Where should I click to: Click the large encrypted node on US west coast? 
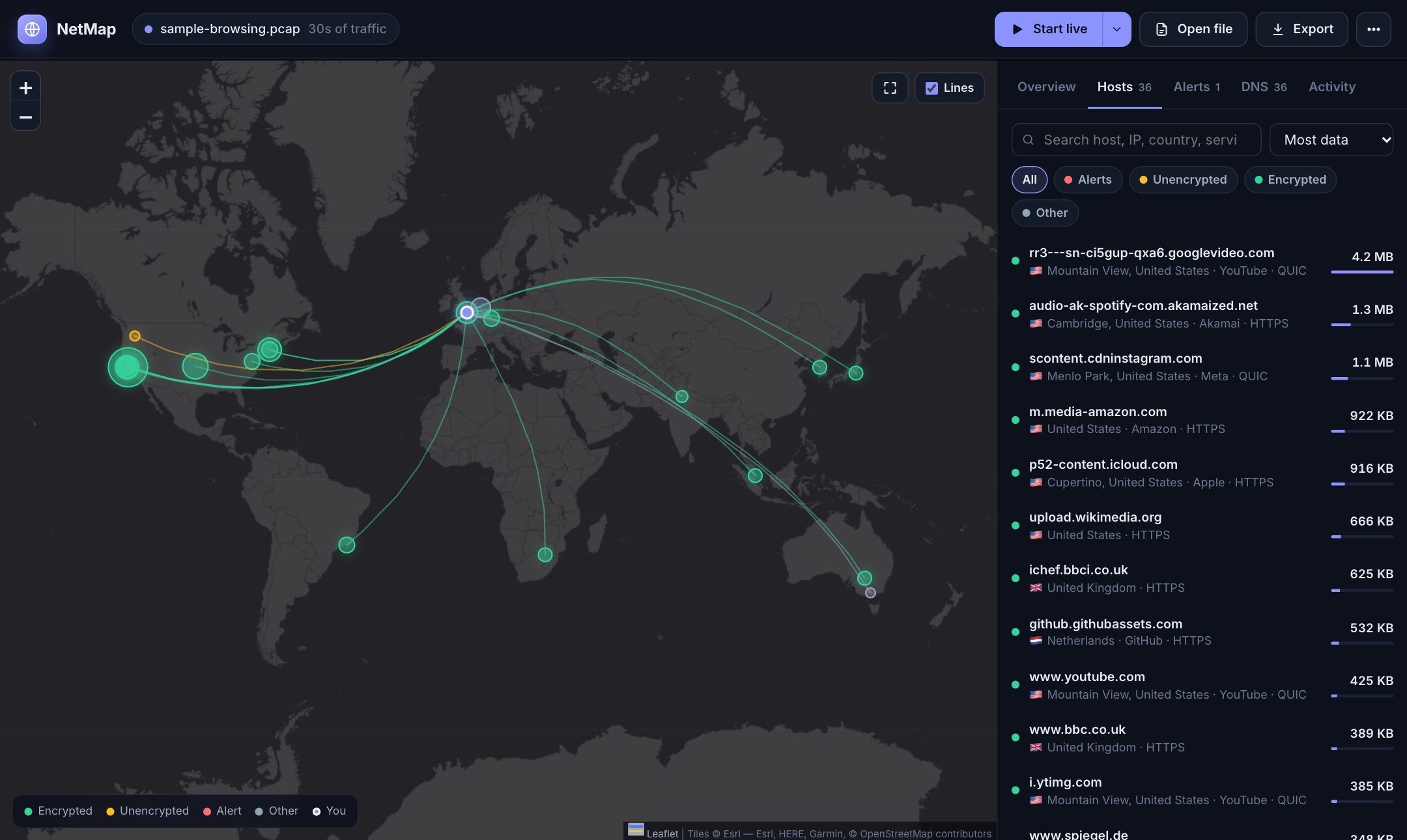coord(128,367)
